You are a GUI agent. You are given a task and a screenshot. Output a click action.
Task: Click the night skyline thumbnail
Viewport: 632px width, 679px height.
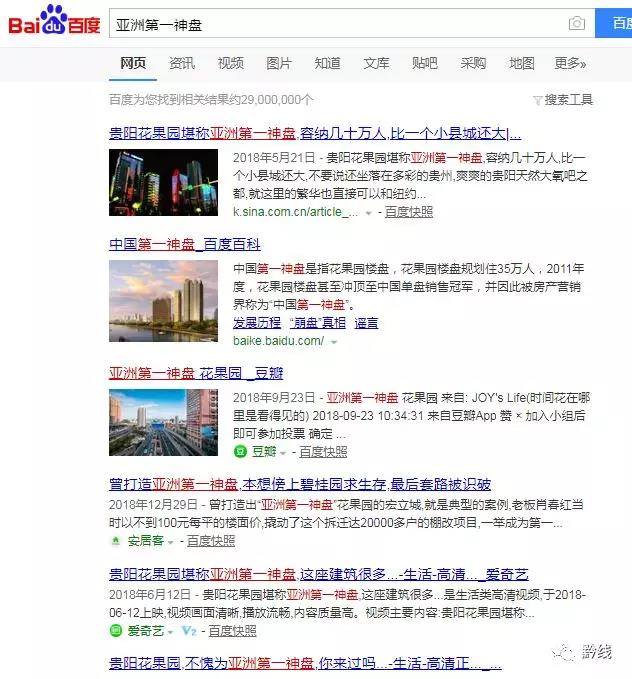coord(163,182)
